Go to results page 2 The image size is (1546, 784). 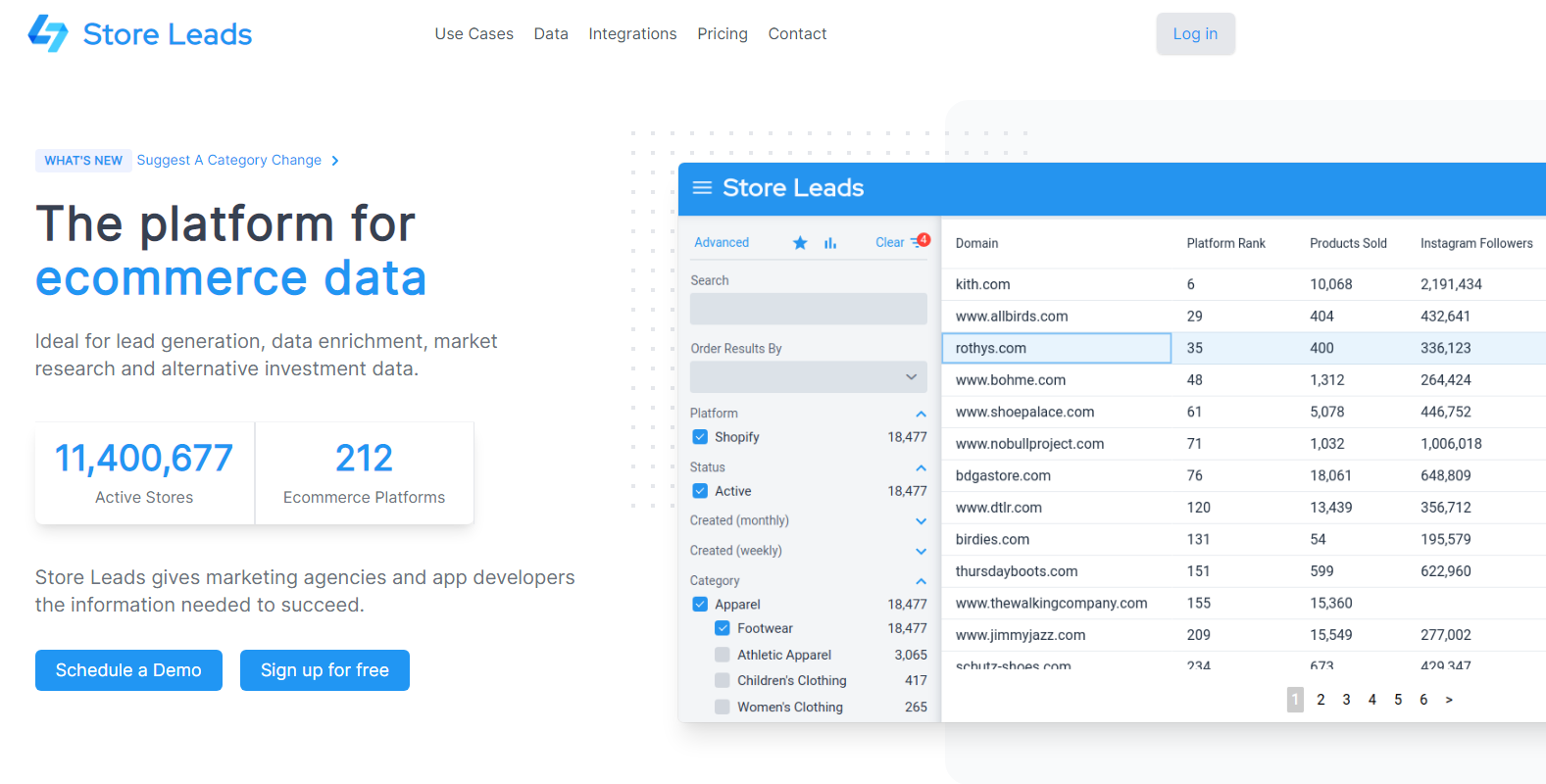tap(1321, 700)
